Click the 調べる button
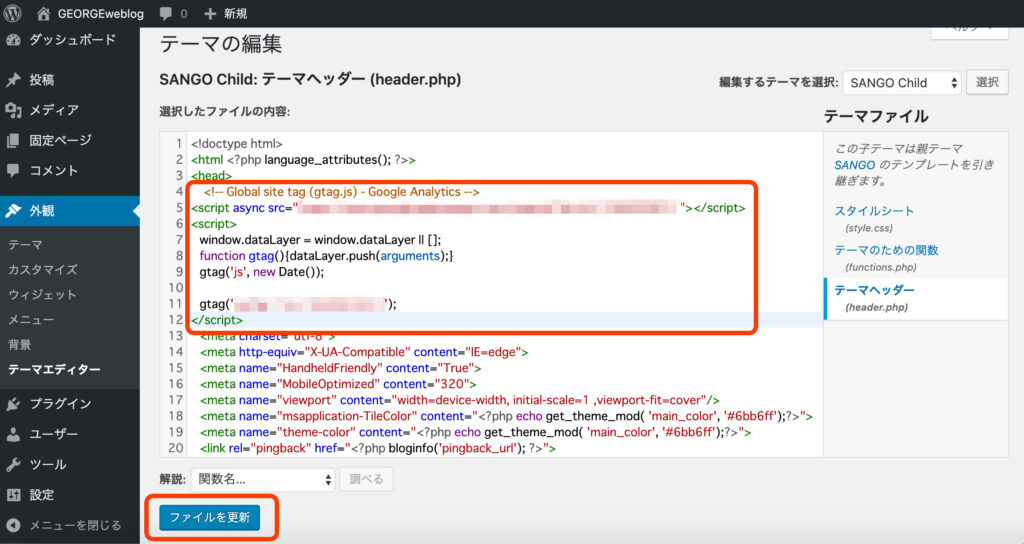This screenshot has height=544, width=1024. pos(366,479)
